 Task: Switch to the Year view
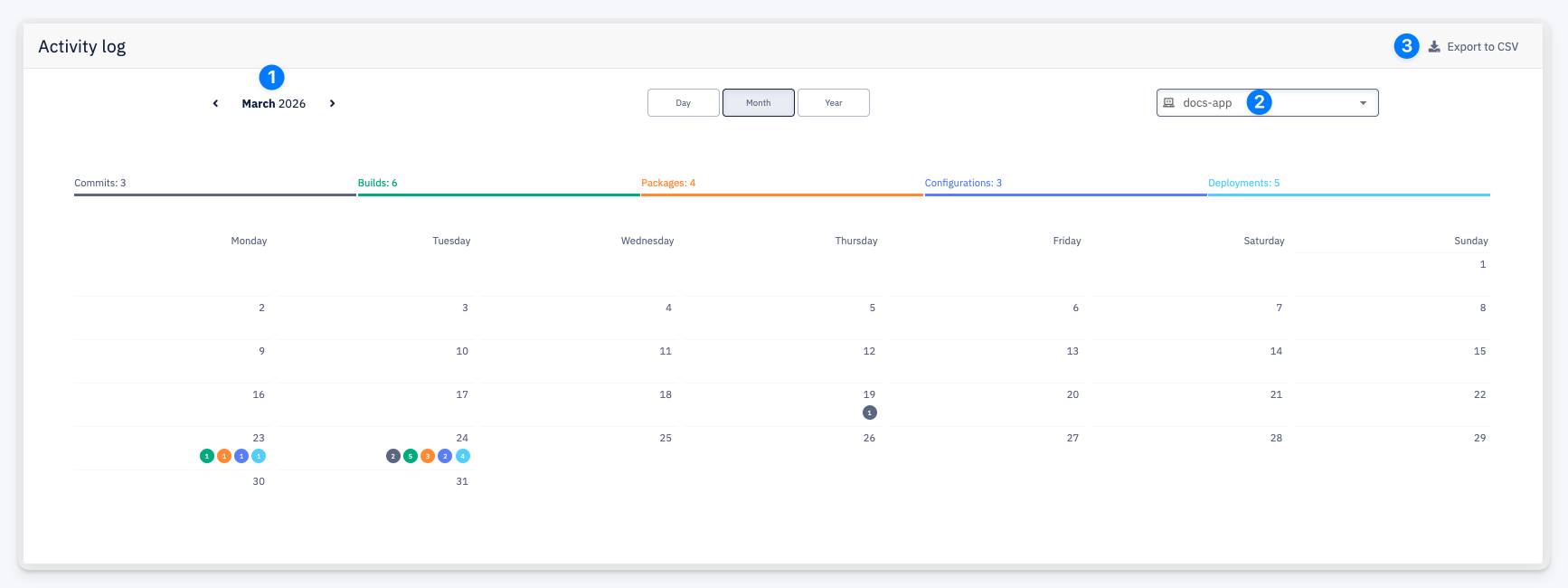834,103
